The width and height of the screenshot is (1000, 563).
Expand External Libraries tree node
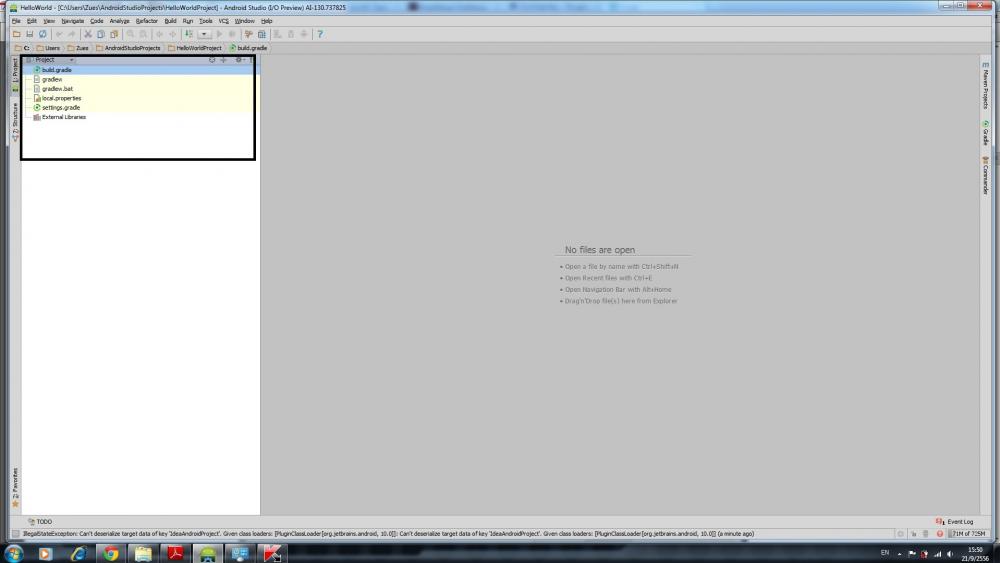[x=63, y=117]
